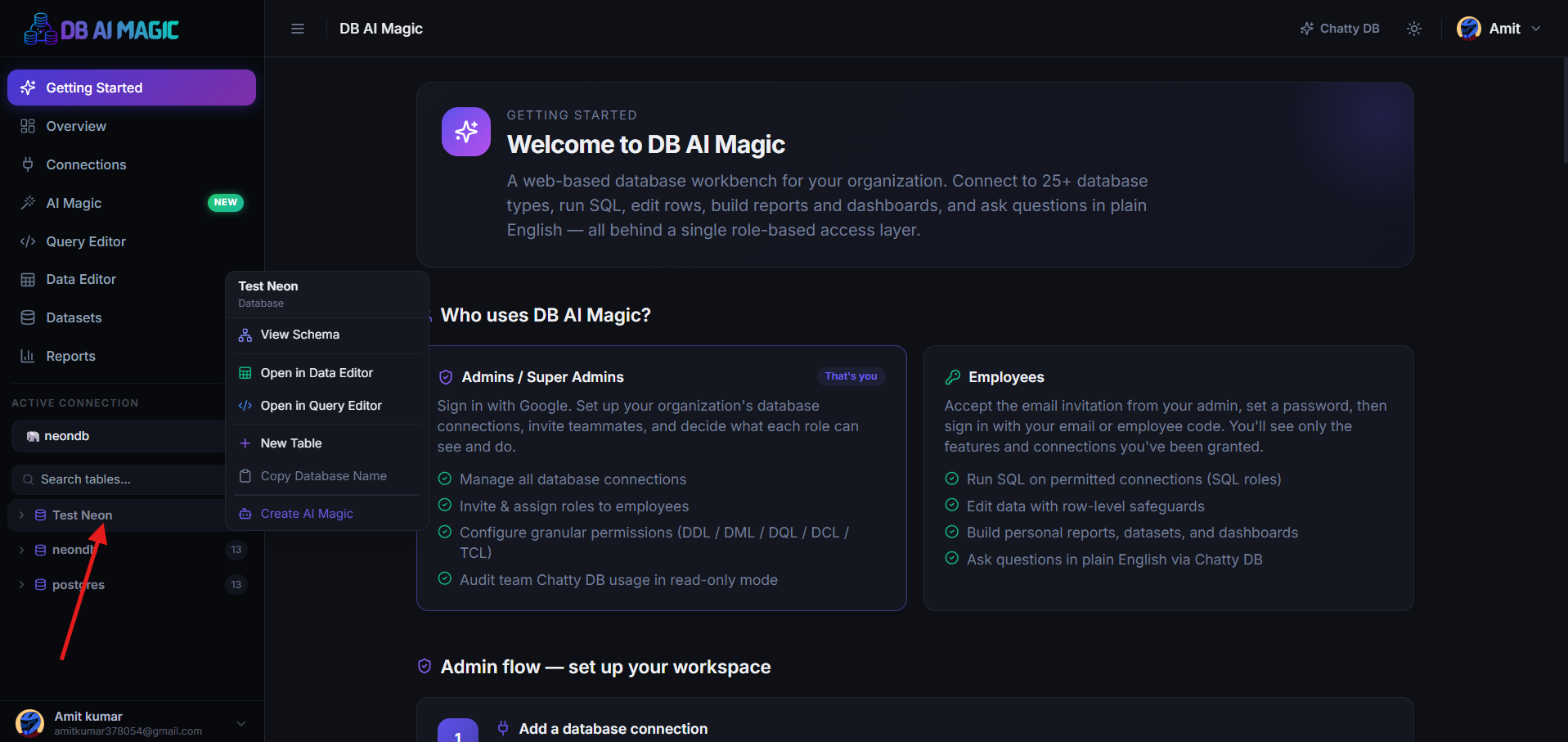Image resolution: width=1568 pixels, height=742 pixels.
Task: Open Query Editor from sidebar
Action: (132, 241)
